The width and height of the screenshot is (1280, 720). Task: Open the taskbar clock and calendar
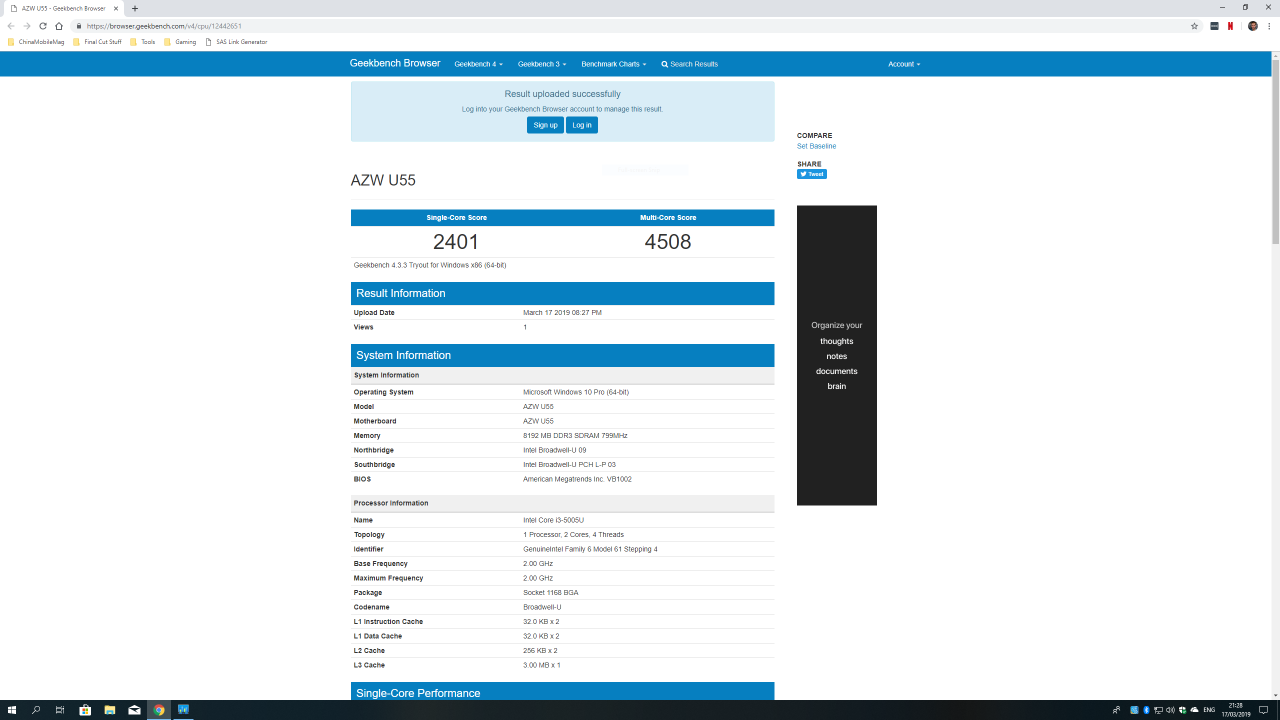(x=1236, y=710)
